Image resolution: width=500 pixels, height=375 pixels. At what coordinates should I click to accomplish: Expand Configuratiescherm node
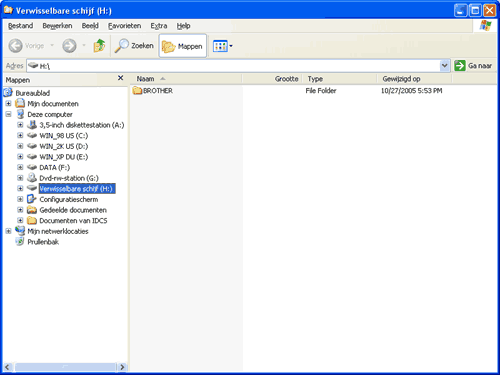20,199
